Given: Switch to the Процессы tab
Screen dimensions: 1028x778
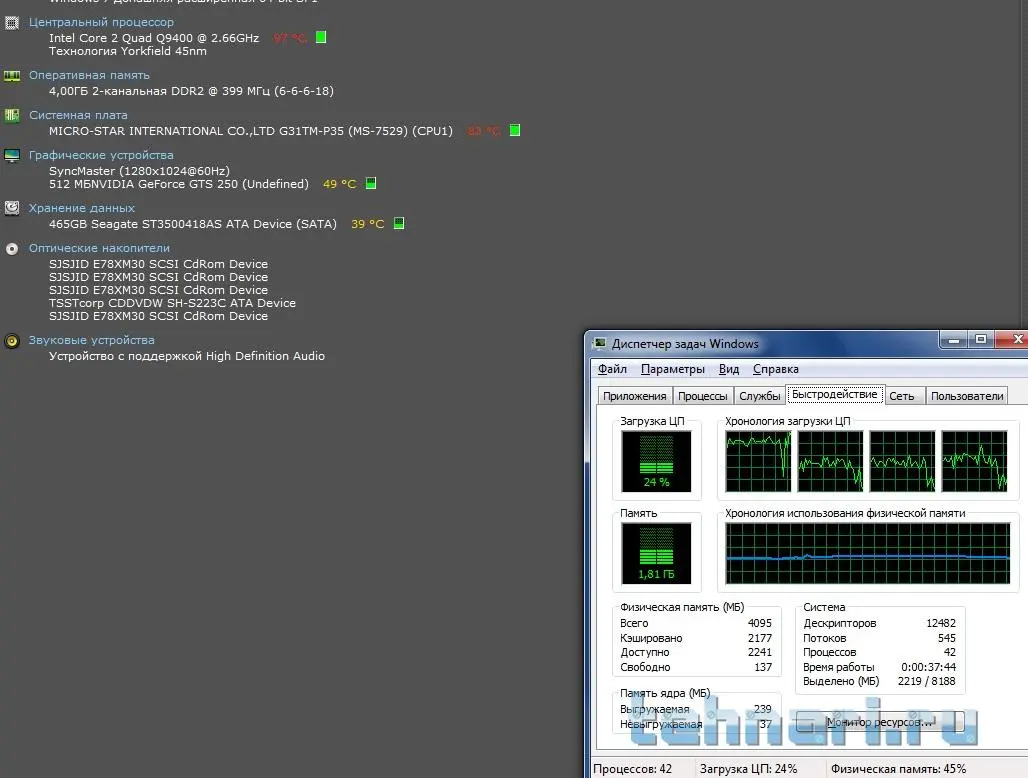Looking at the screenshot, I should tap(702, 396).
